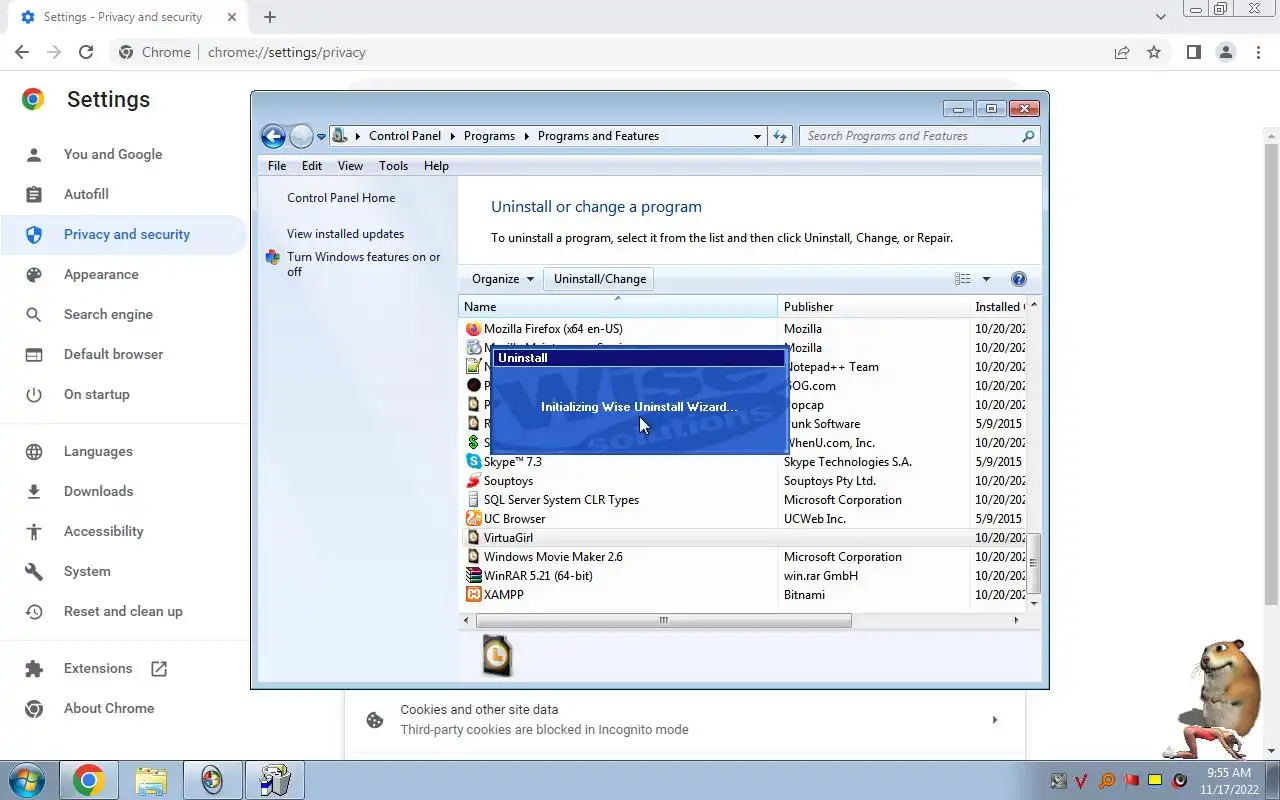Select Skype 7.3 program entry
The image size is (1280, 800).
(513, 462)
